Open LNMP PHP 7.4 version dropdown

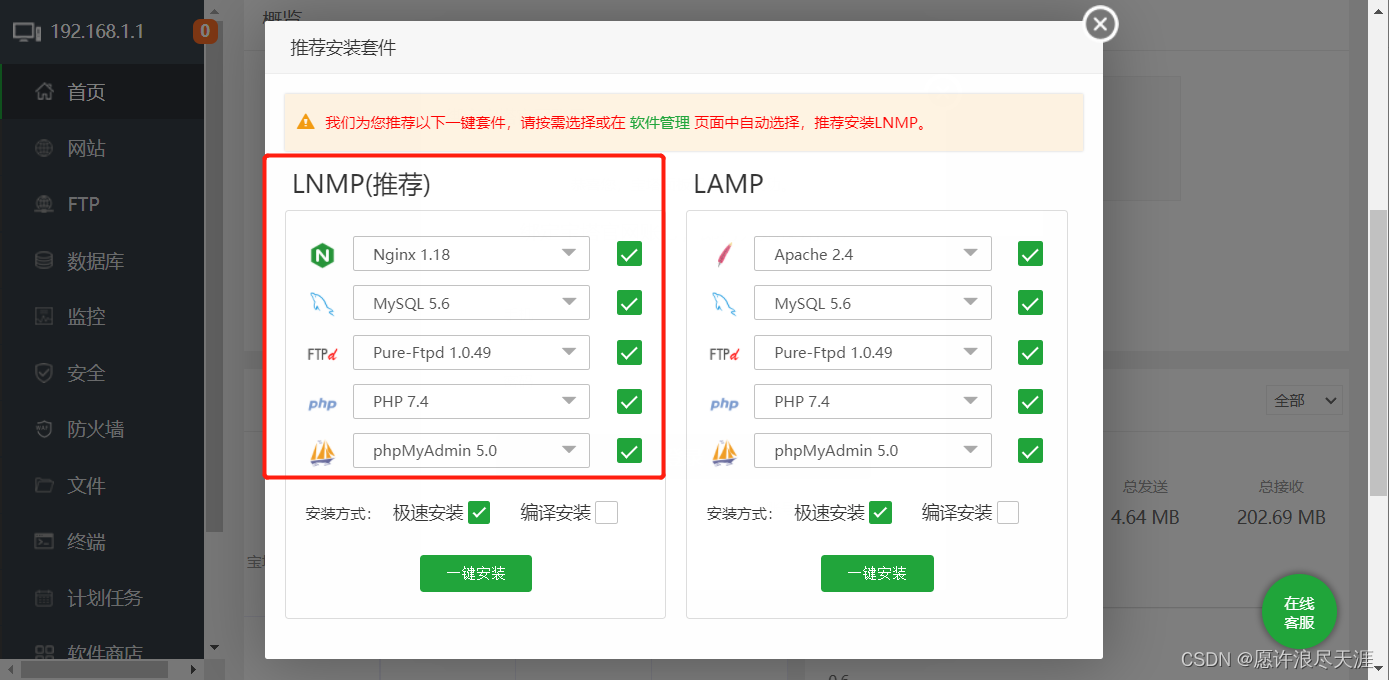(x=471, y=401)
